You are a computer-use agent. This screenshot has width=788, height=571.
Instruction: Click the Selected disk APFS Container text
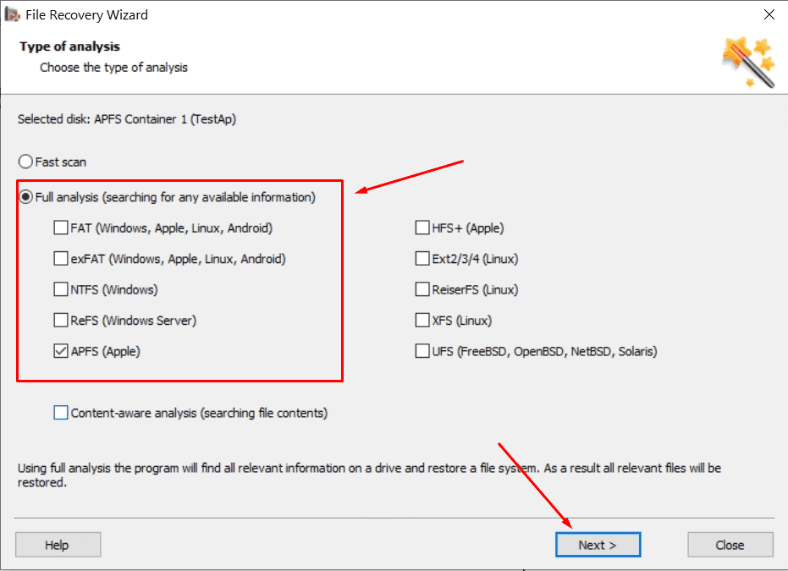127,119
